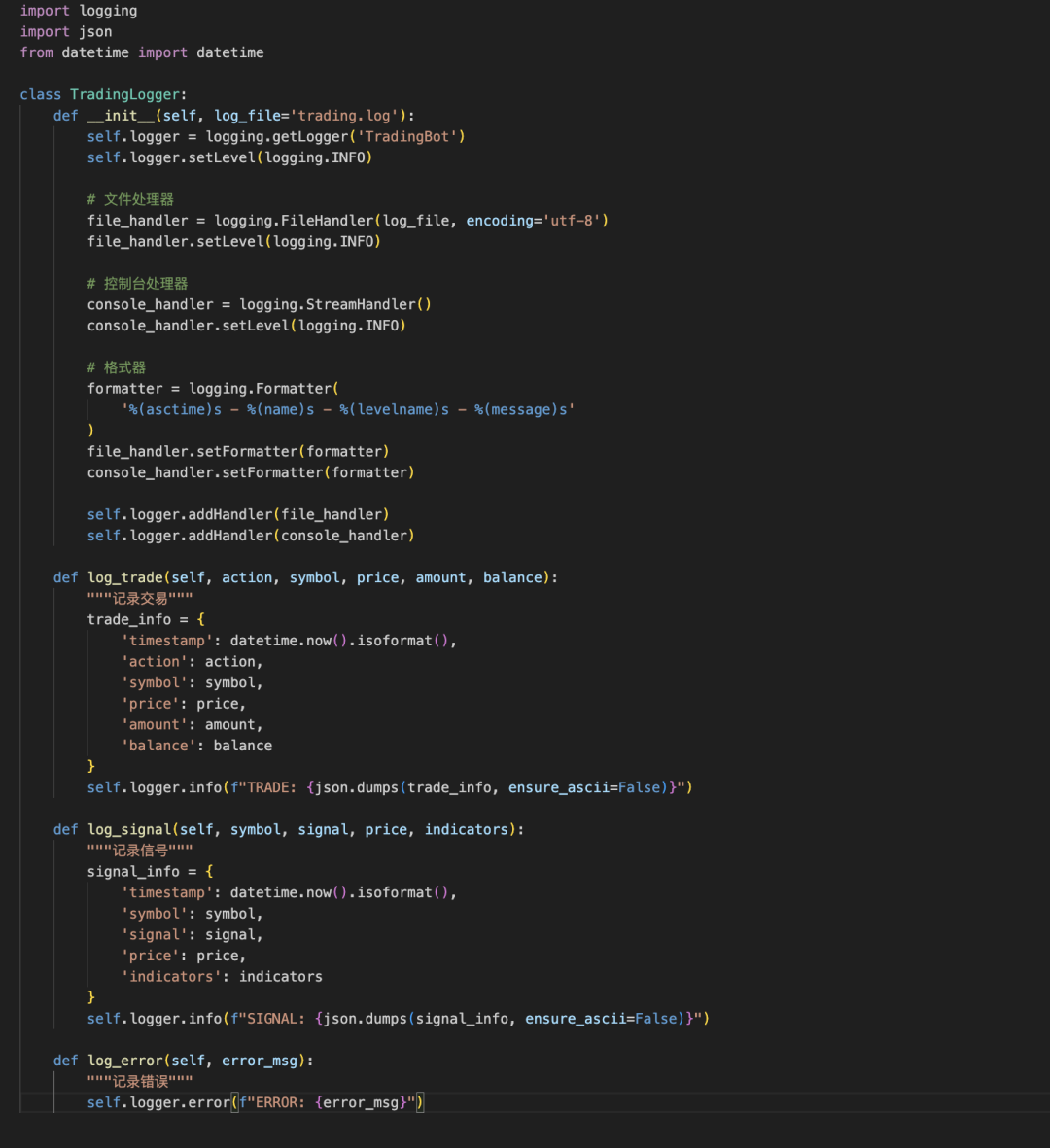This screenshot has height=1148, width=1050.
Task: Click the log_trade function name
Action: (125, 577)
